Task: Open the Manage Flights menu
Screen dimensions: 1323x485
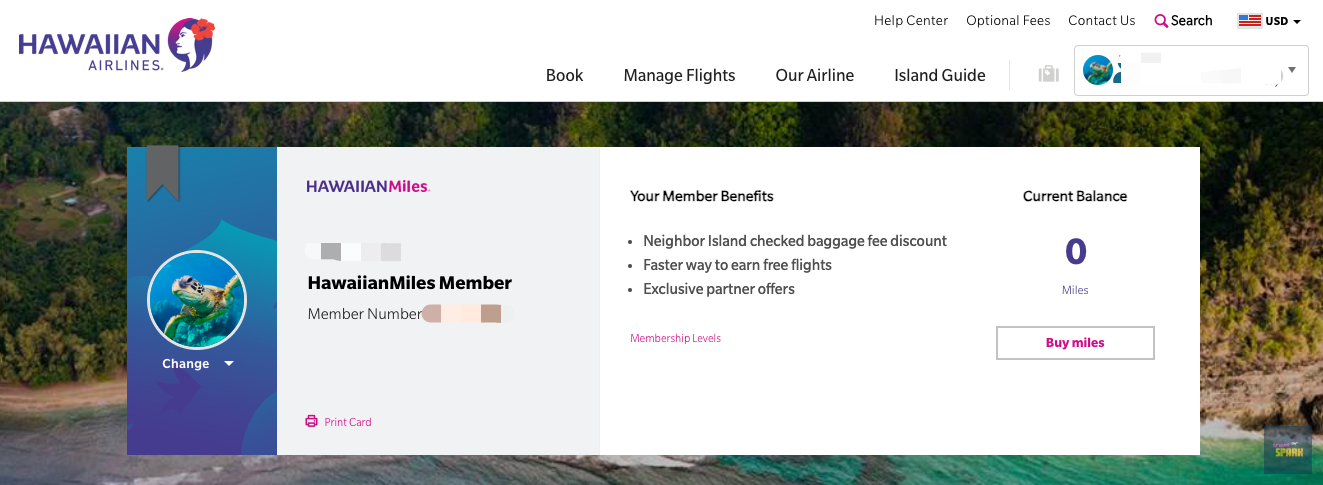Action: [679, 75]
